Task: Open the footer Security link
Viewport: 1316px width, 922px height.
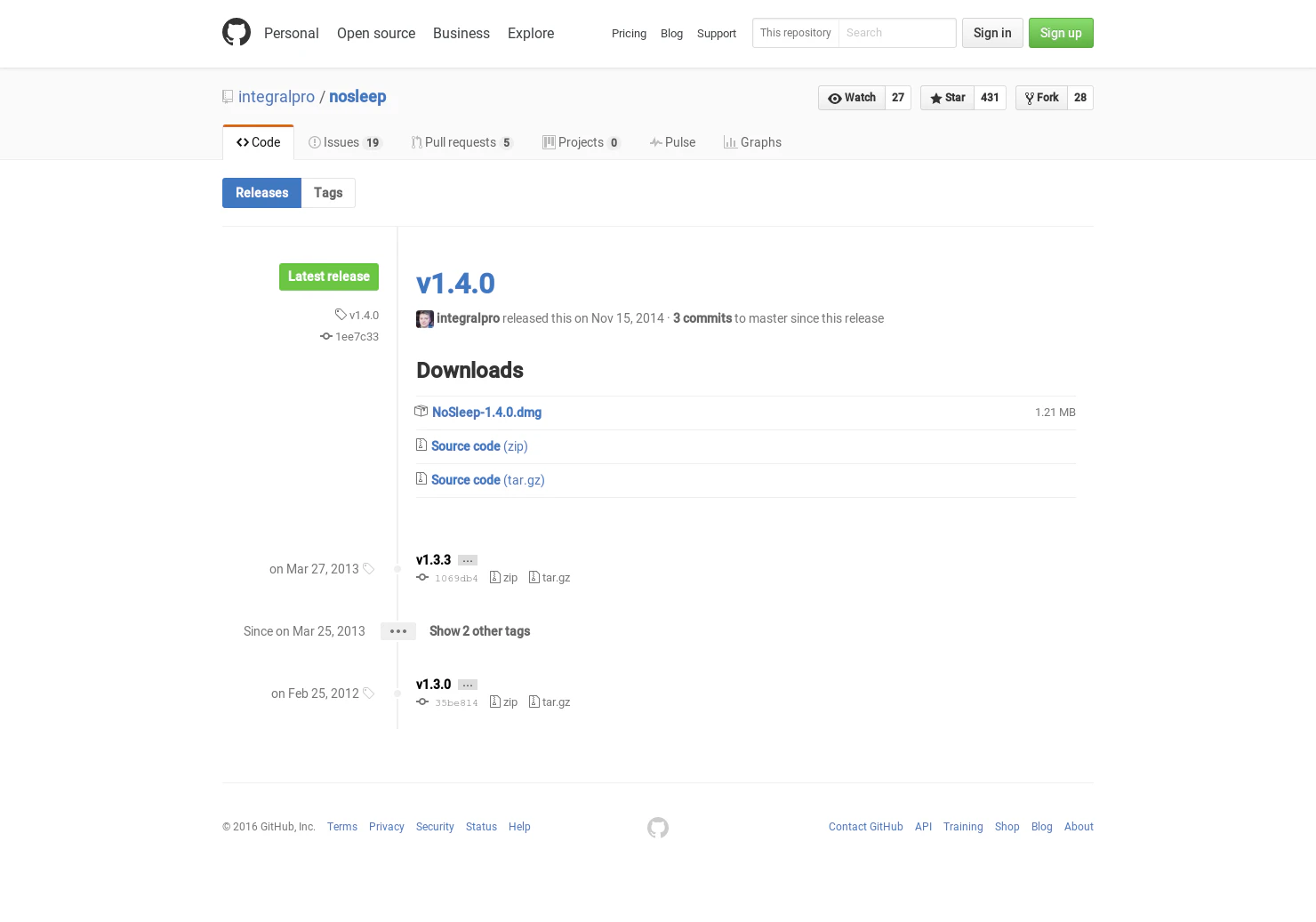Action: point(435,827)
